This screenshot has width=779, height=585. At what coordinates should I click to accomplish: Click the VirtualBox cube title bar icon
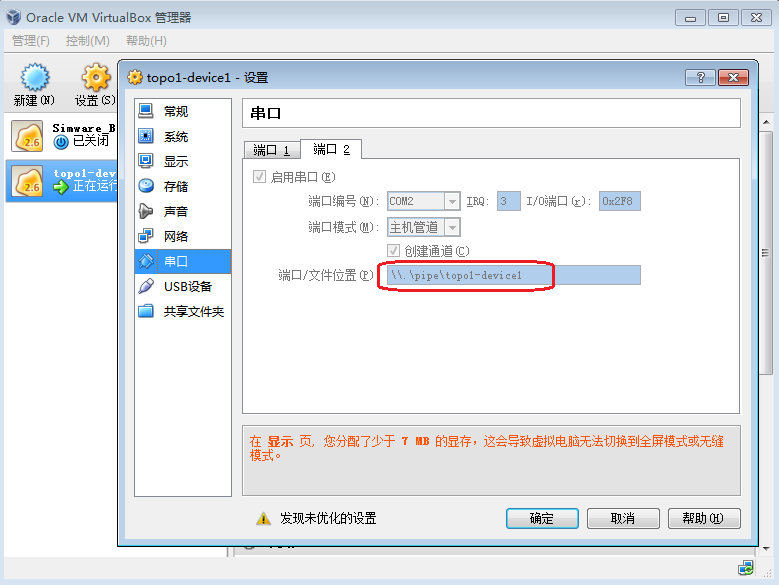pos(14,17)
